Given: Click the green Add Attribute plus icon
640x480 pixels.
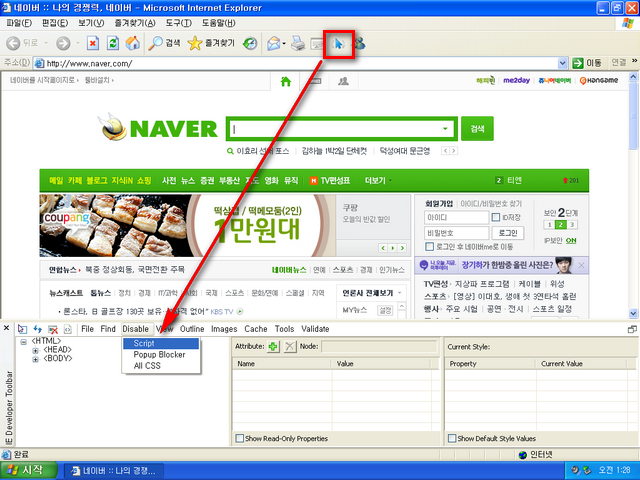Looking at the screenshot, I should click(273, 347).
